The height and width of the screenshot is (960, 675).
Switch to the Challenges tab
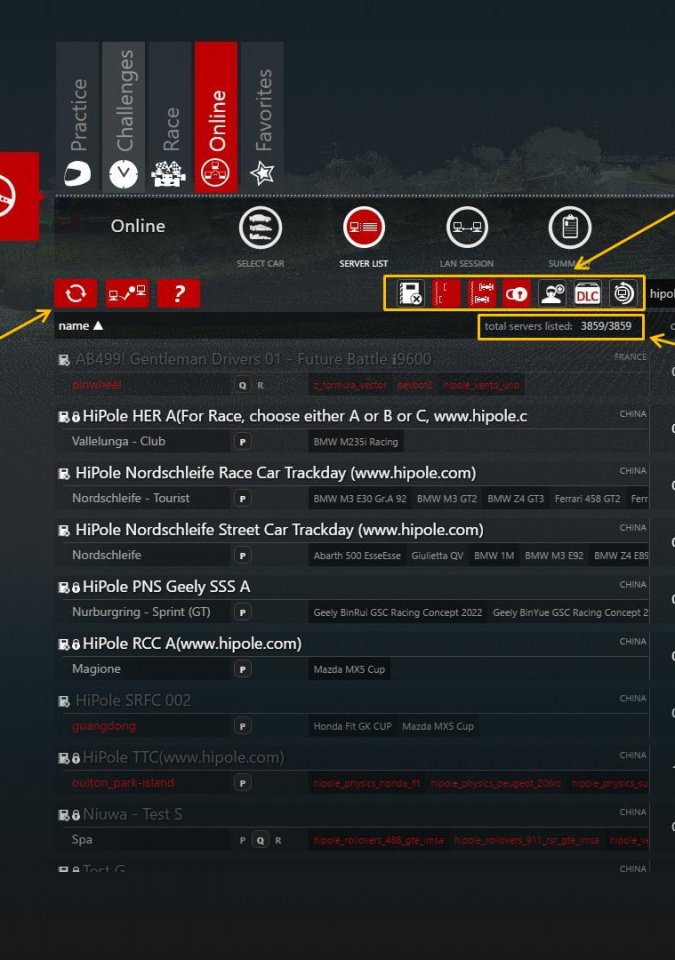[124, 116]
